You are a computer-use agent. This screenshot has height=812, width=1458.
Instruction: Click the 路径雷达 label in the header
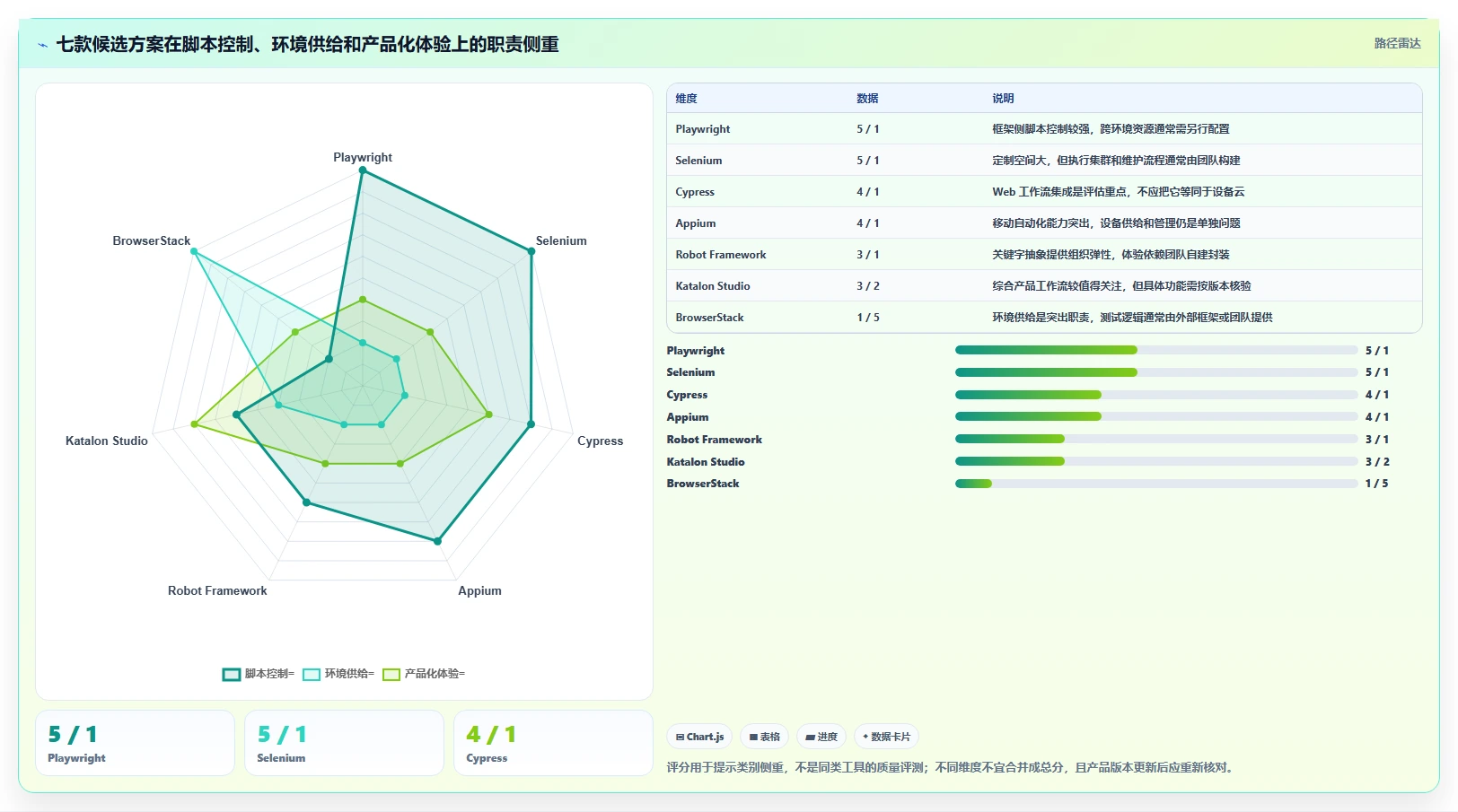(1398, 43)
